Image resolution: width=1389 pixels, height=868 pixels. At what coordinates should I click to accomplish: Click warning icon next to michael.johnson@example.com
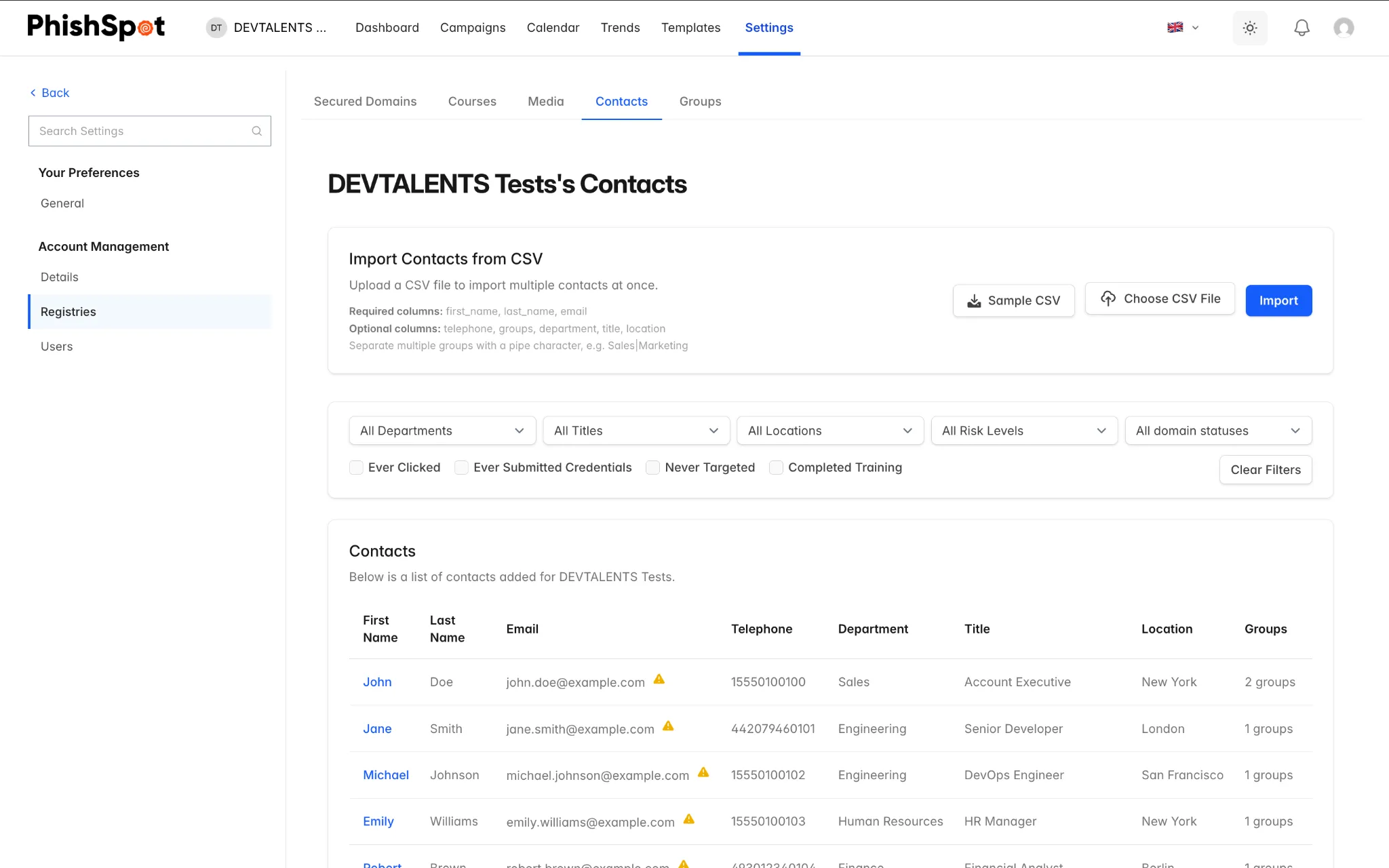(703, 772)
